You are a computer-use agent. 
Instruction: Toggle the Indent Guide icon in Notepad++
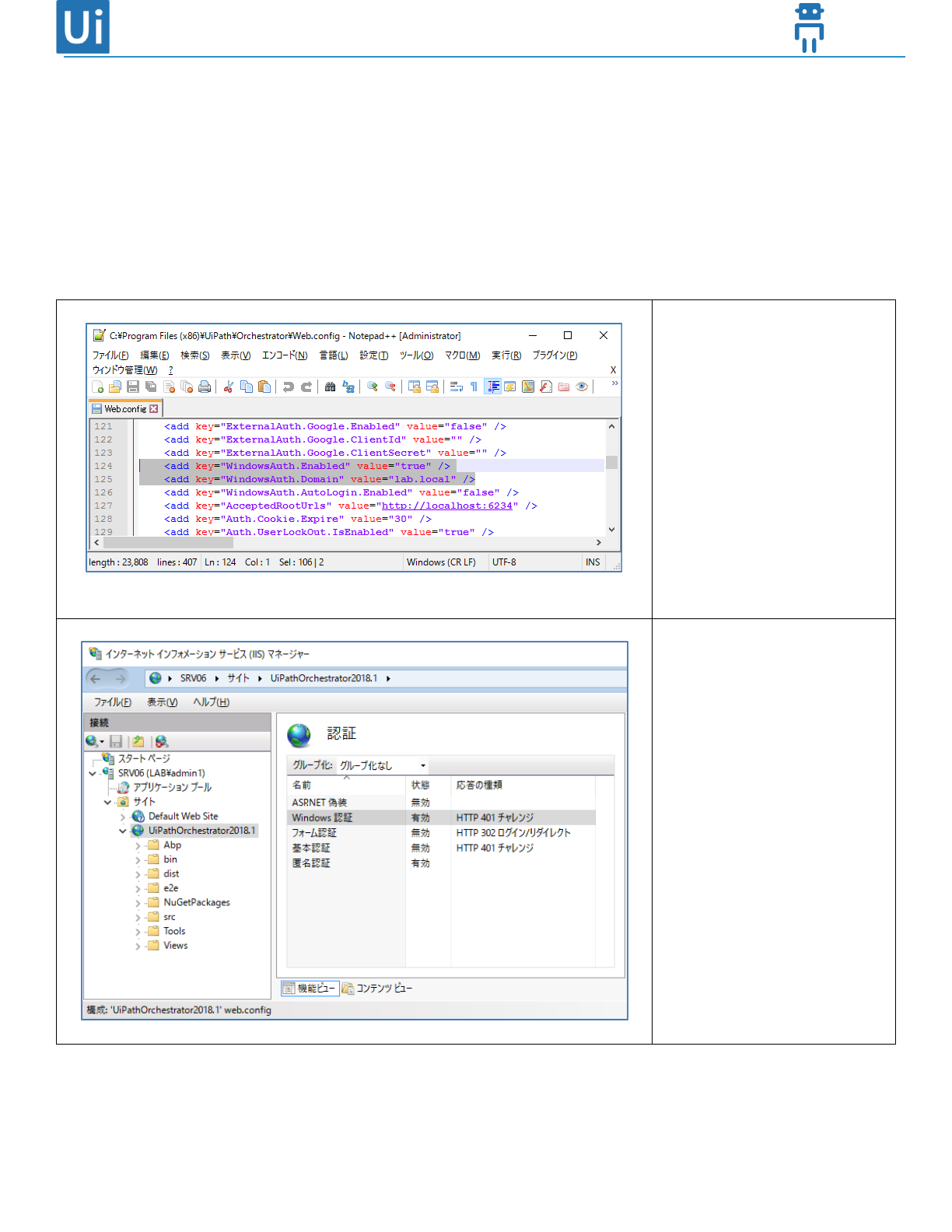(x=492, y=387)
